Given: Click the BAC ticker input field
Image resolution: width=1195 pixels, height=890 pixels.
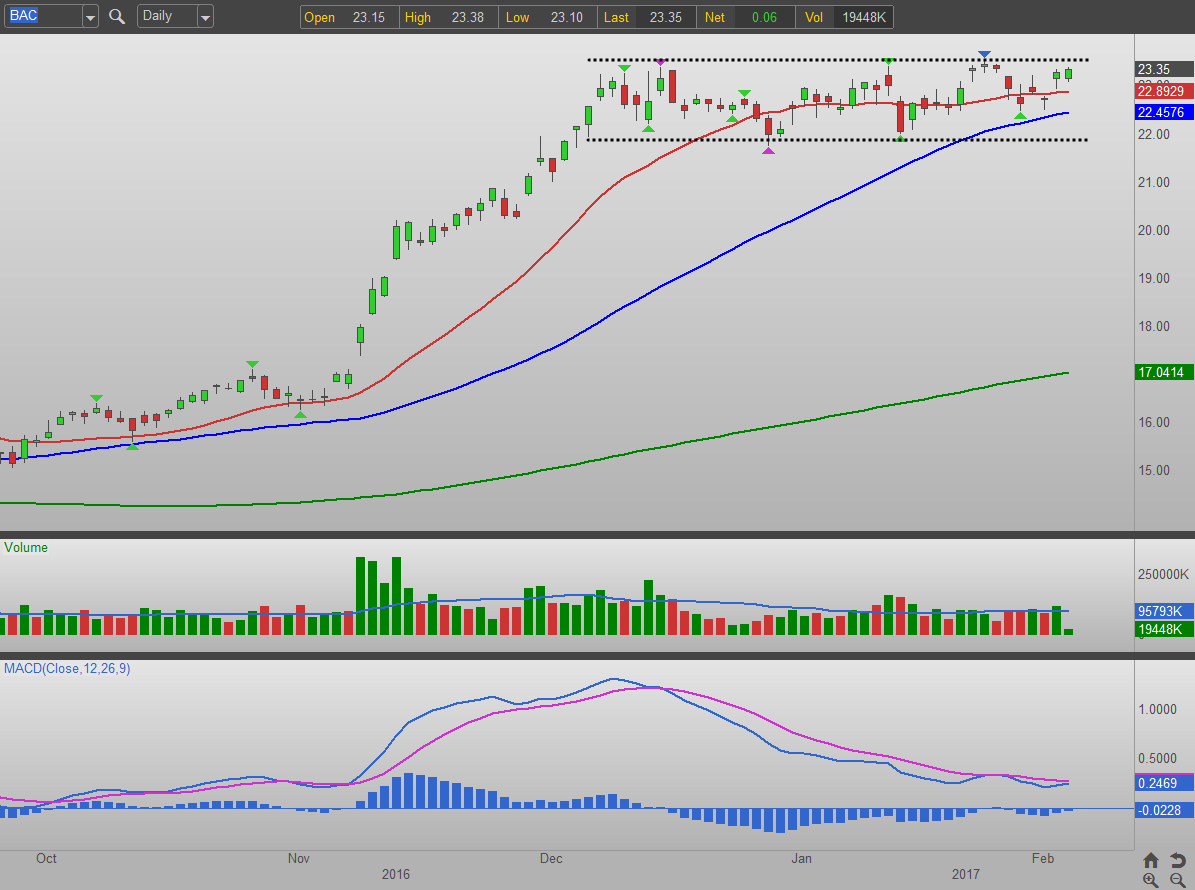Looking at the screenshot, I should 41,17.
